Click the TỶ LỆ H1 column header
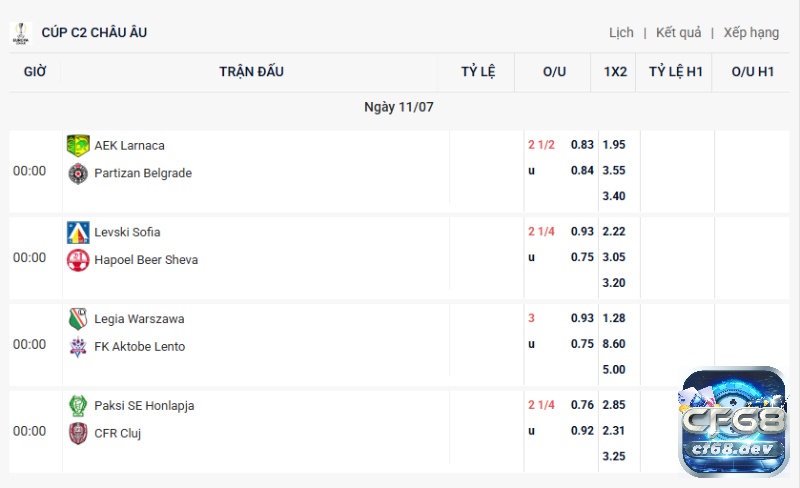800x488 pixels. point(676,71)
